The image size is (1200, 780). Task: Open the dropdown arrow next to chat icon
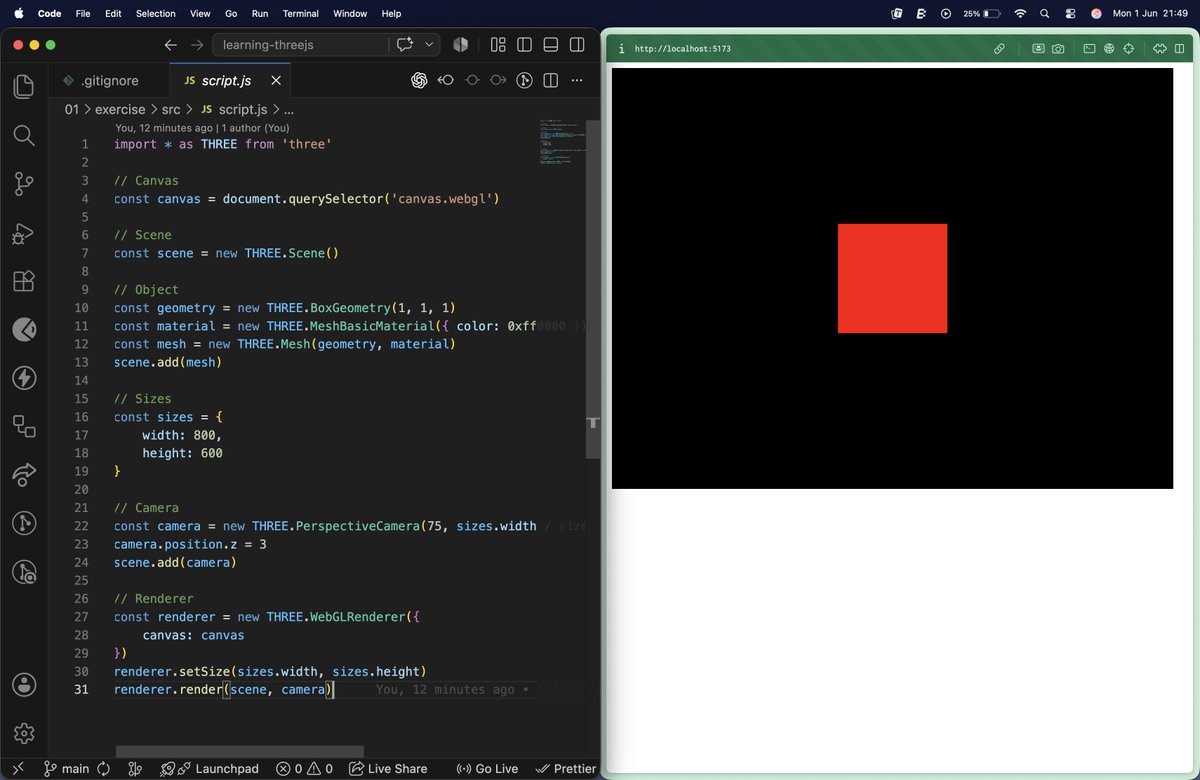click(x=430, y=45)
